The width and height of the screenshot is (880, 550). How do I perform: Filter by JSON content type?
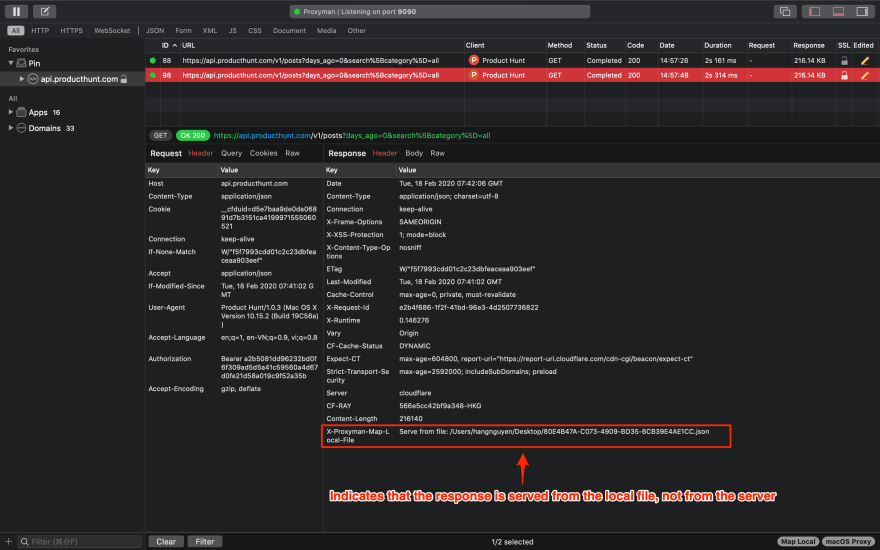pyautogui.click(x=155, y=30)
